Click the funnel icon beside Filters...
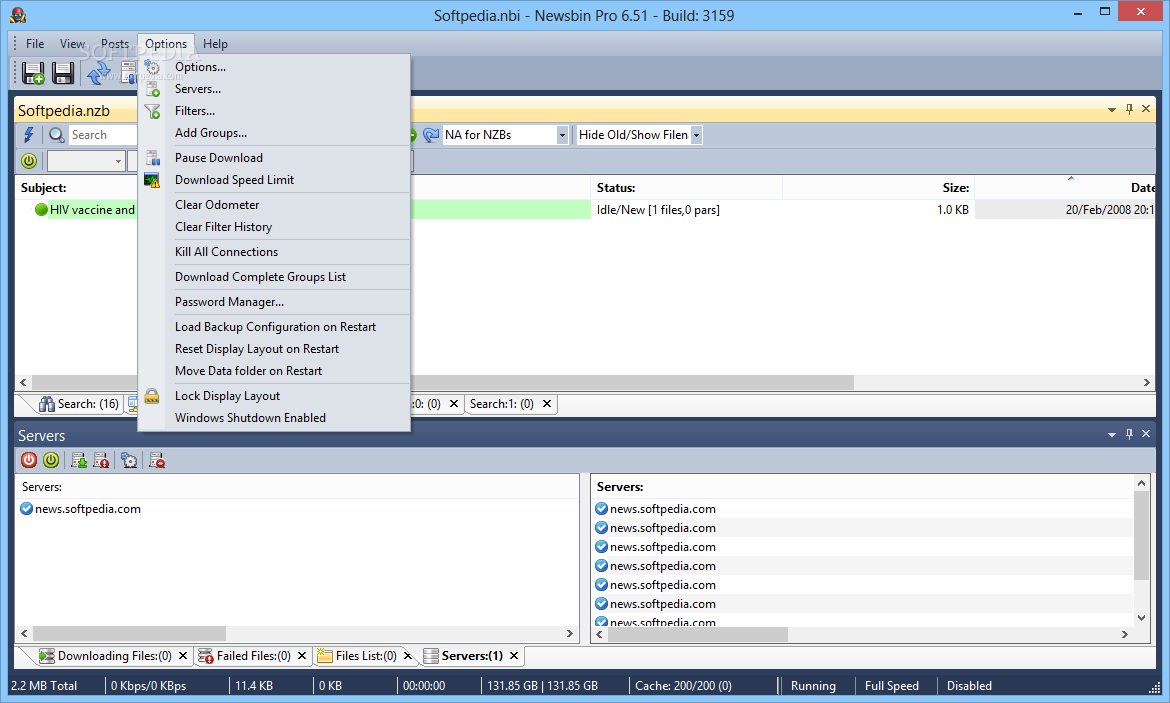Image resolution: width=1170 pixels, height=703 pixels. [152, 112]
